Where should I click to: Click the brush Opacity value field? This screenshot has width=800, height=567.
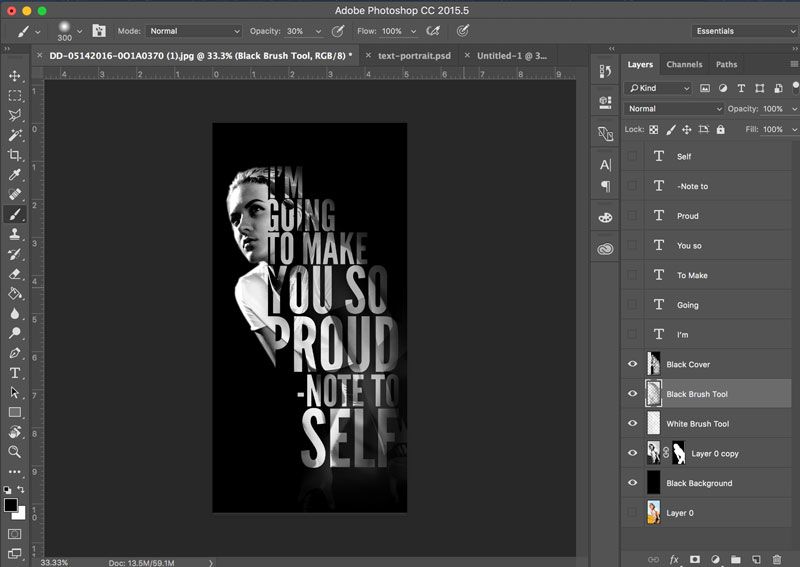[296, 31]
